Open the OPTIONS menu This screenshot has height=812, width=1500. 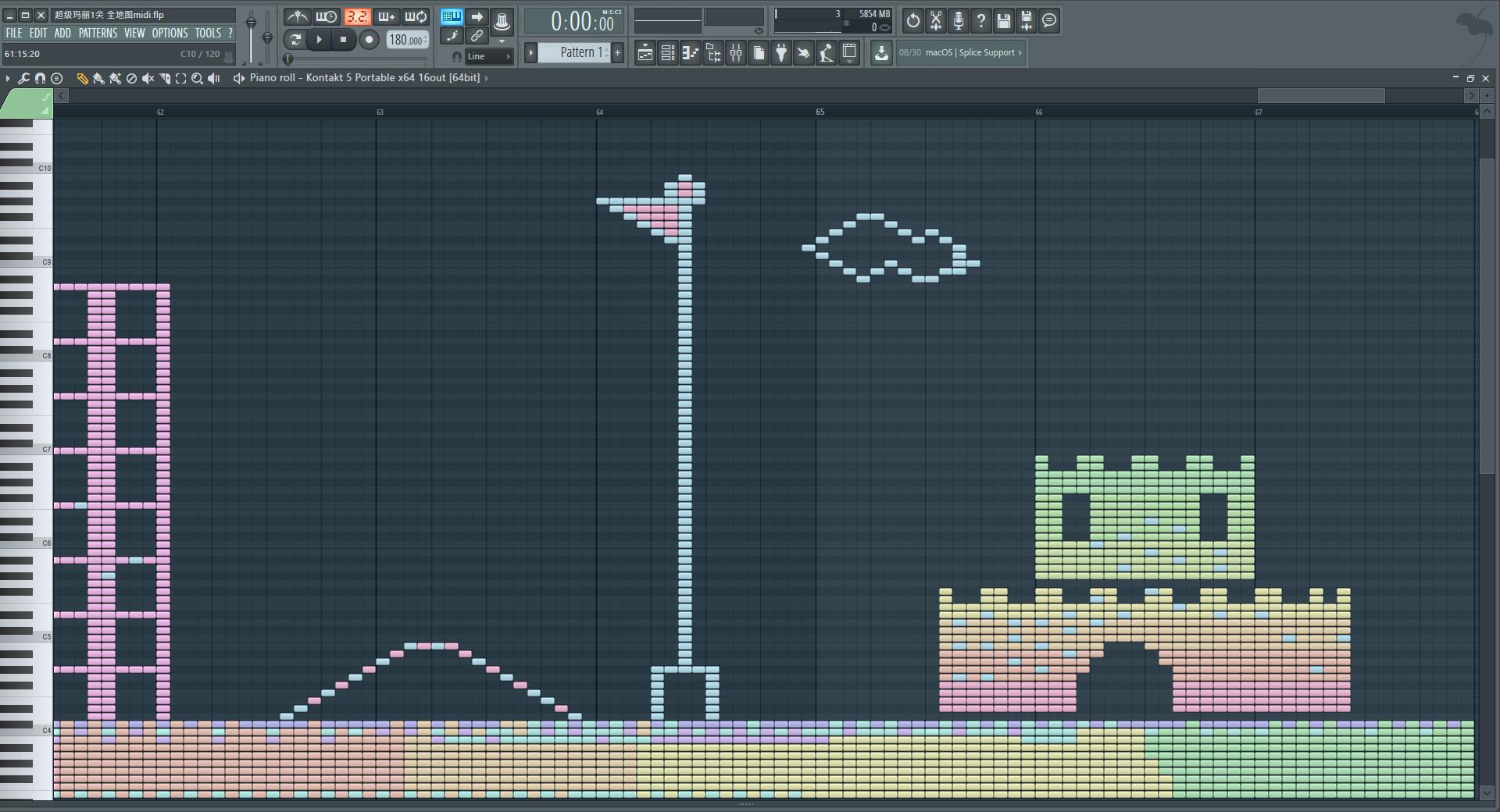(170, 33)
